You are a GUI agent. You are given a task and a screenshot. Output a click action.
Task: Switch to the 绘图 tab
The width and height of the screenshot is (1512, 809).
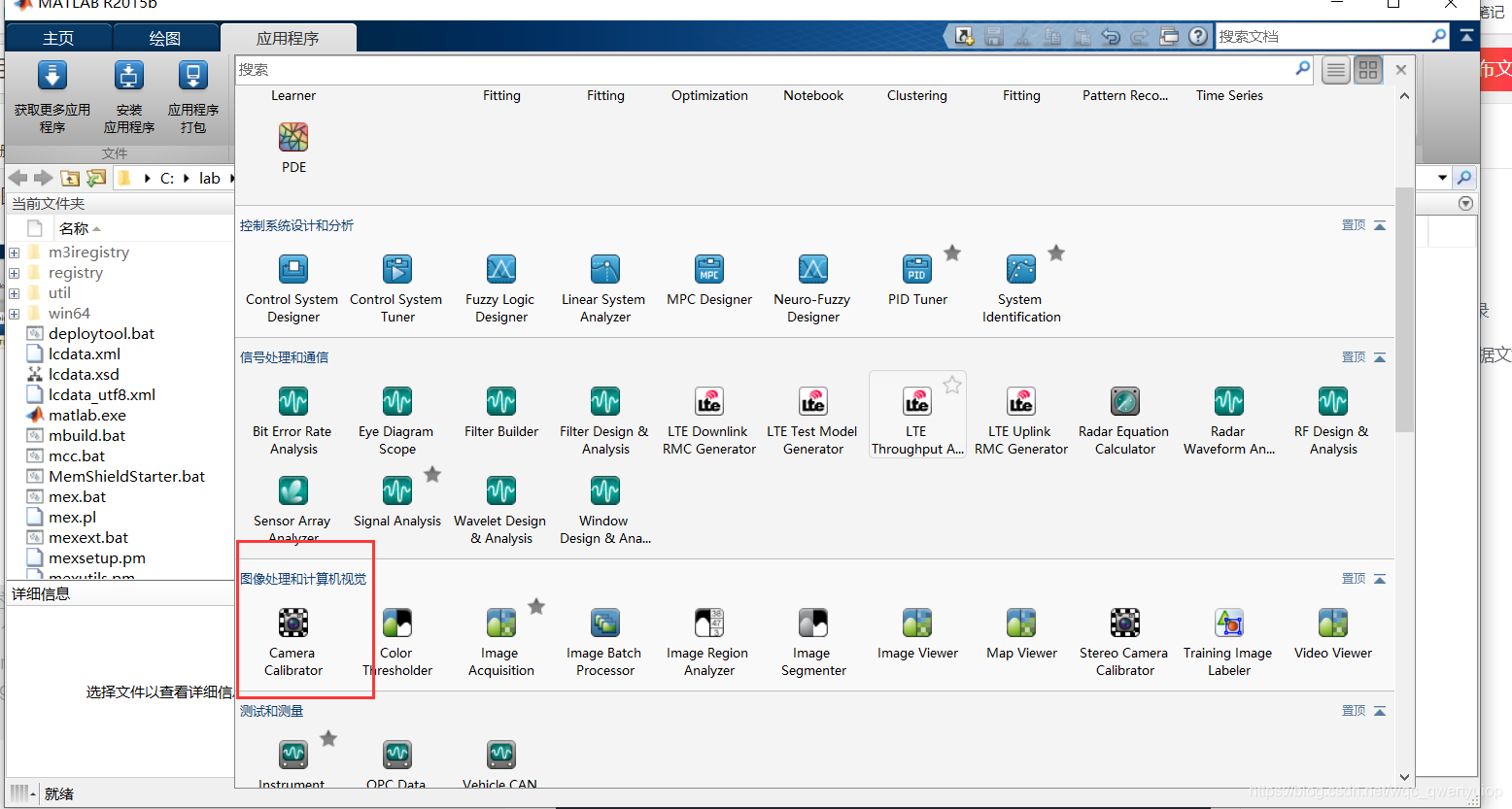[x=165, y=38]
